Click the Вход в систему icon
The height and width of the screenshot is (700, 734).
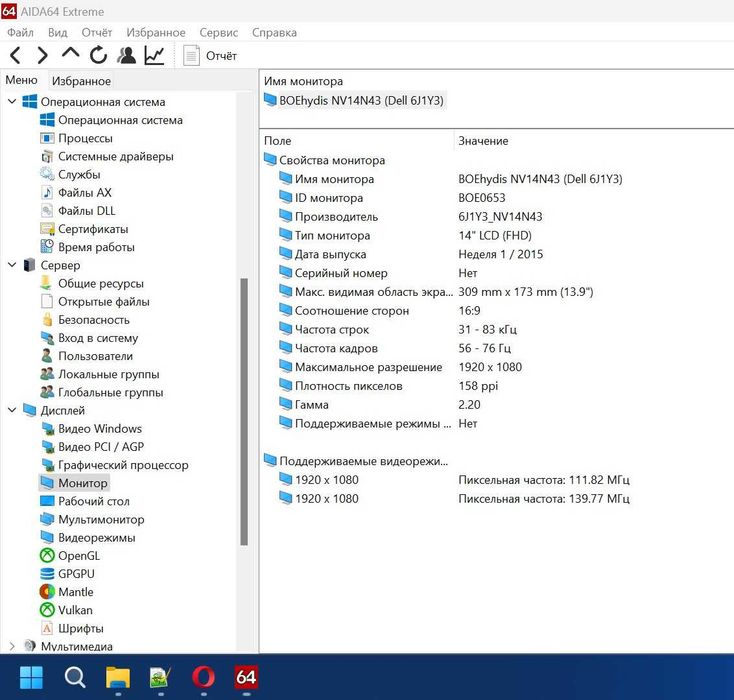click(x=47, y=338)
